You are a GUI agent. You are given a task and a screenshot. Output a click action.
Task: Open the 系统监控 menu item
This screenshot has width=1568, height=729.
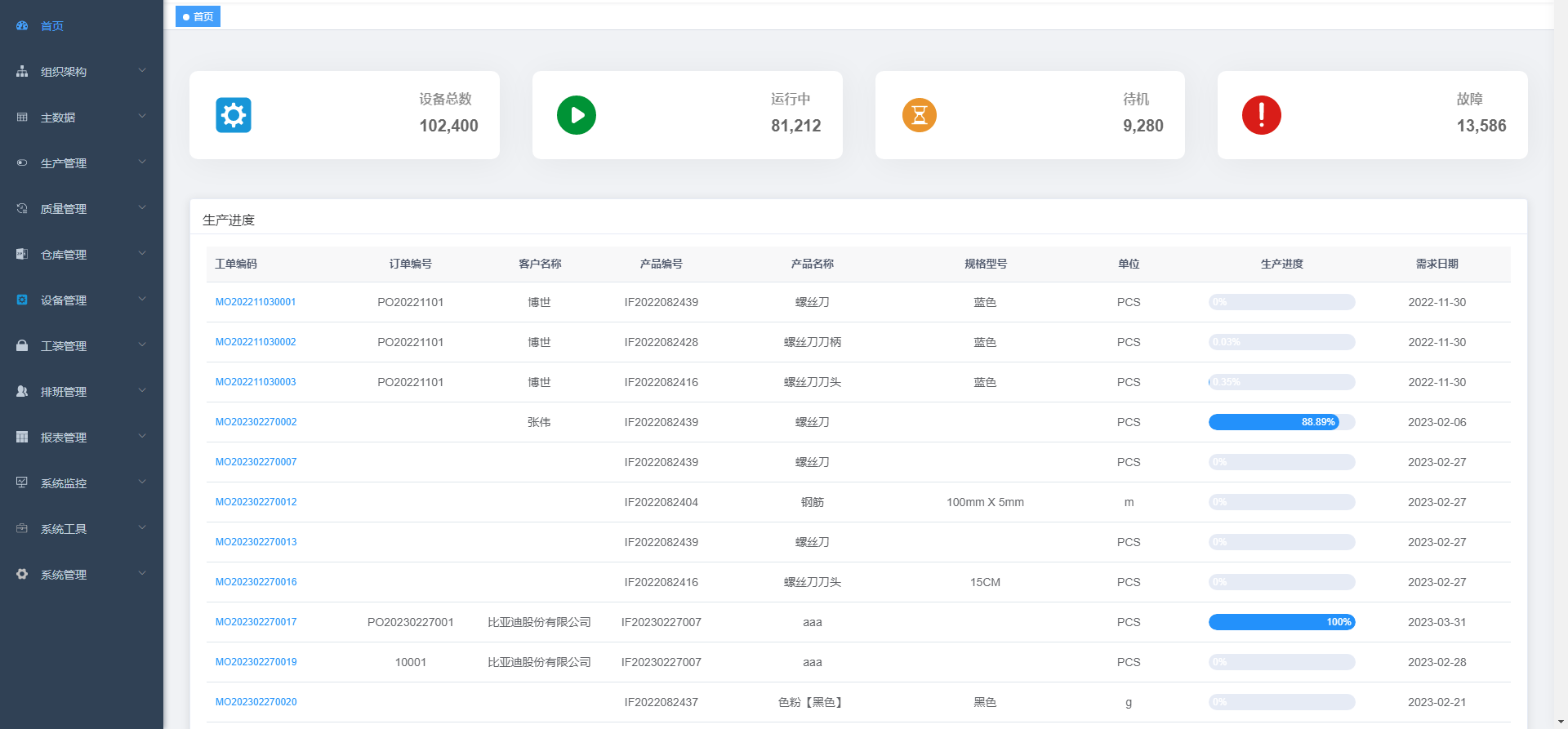82,483
